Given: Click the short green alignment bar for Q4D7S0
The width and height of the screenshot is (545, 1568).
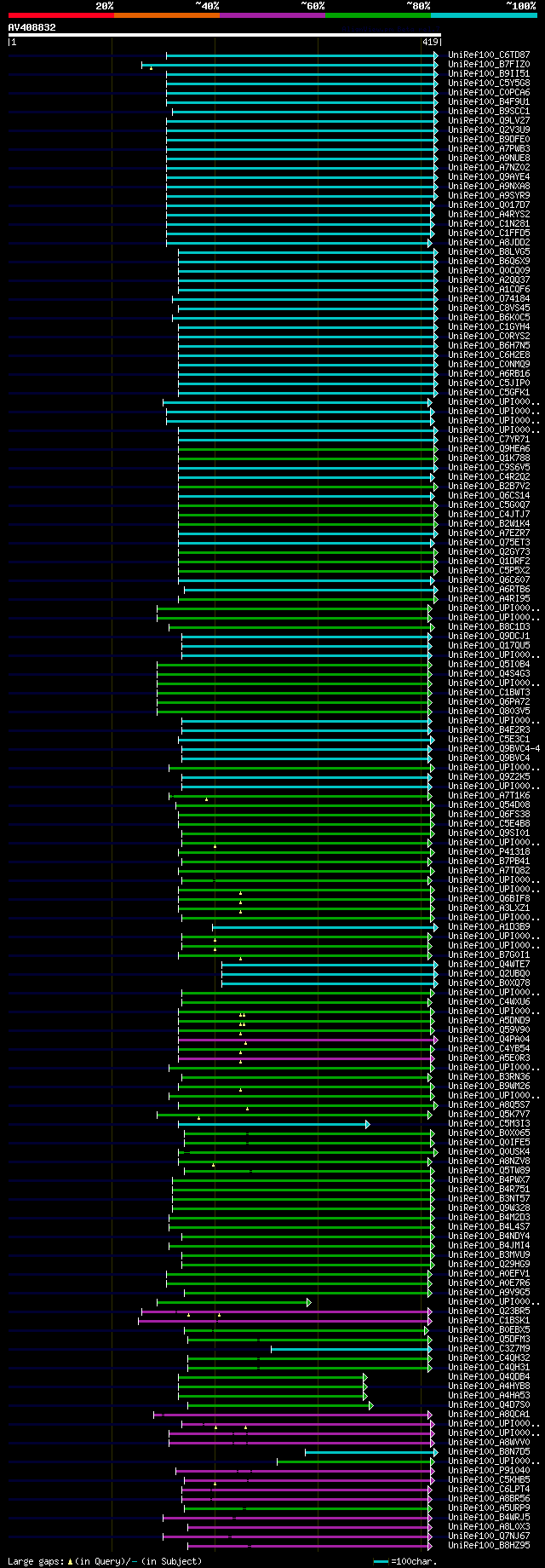Looking at the screenshot, I should pos(280,1405).
